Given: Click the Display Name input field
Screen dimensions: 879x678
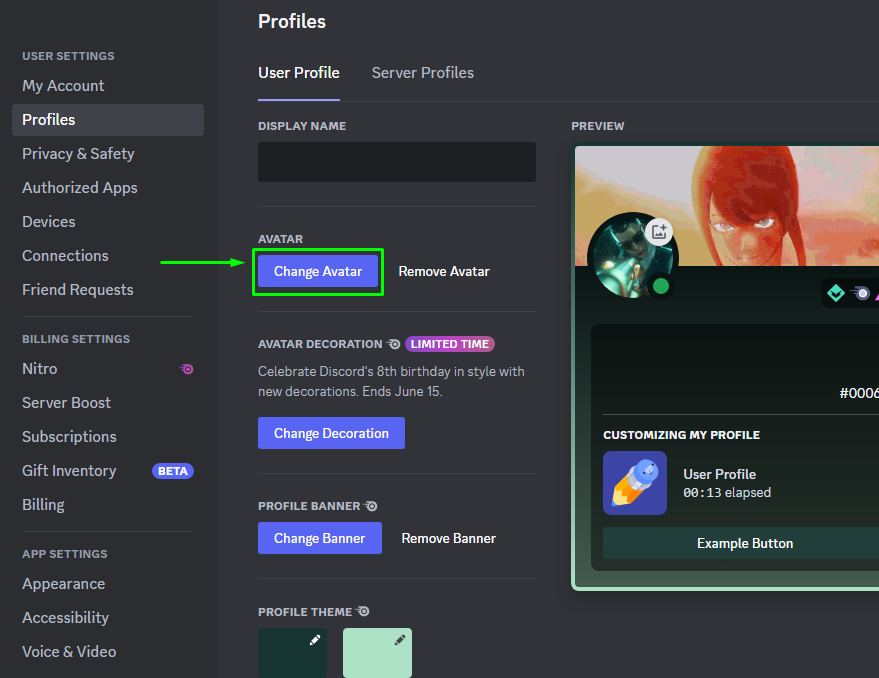Looking at the screenshot, I should pyautogui.click(x=397, y=162).
